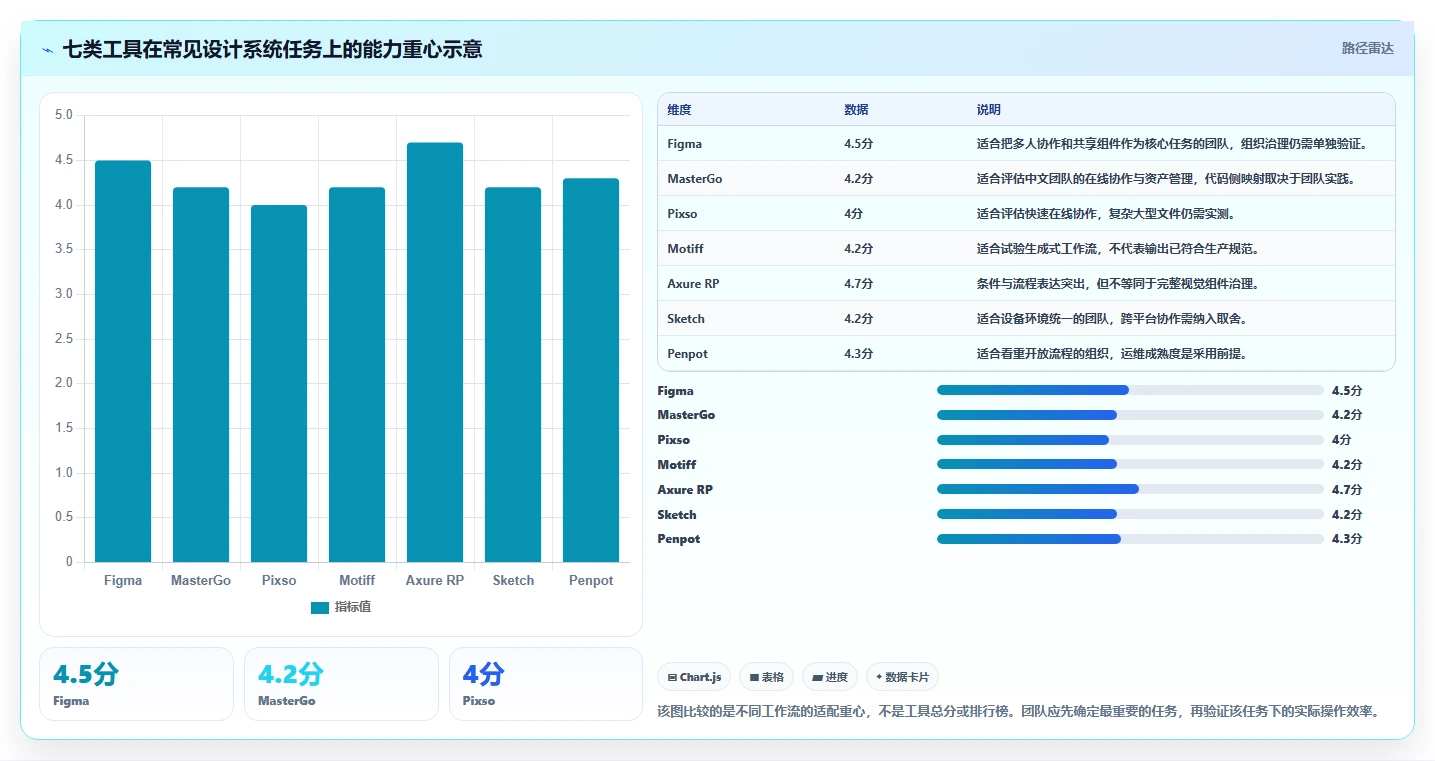Click the Sketch bar in the chart
Image resolution: width=1435 pixels, height=761 pixels.
[x=513, y=374]
